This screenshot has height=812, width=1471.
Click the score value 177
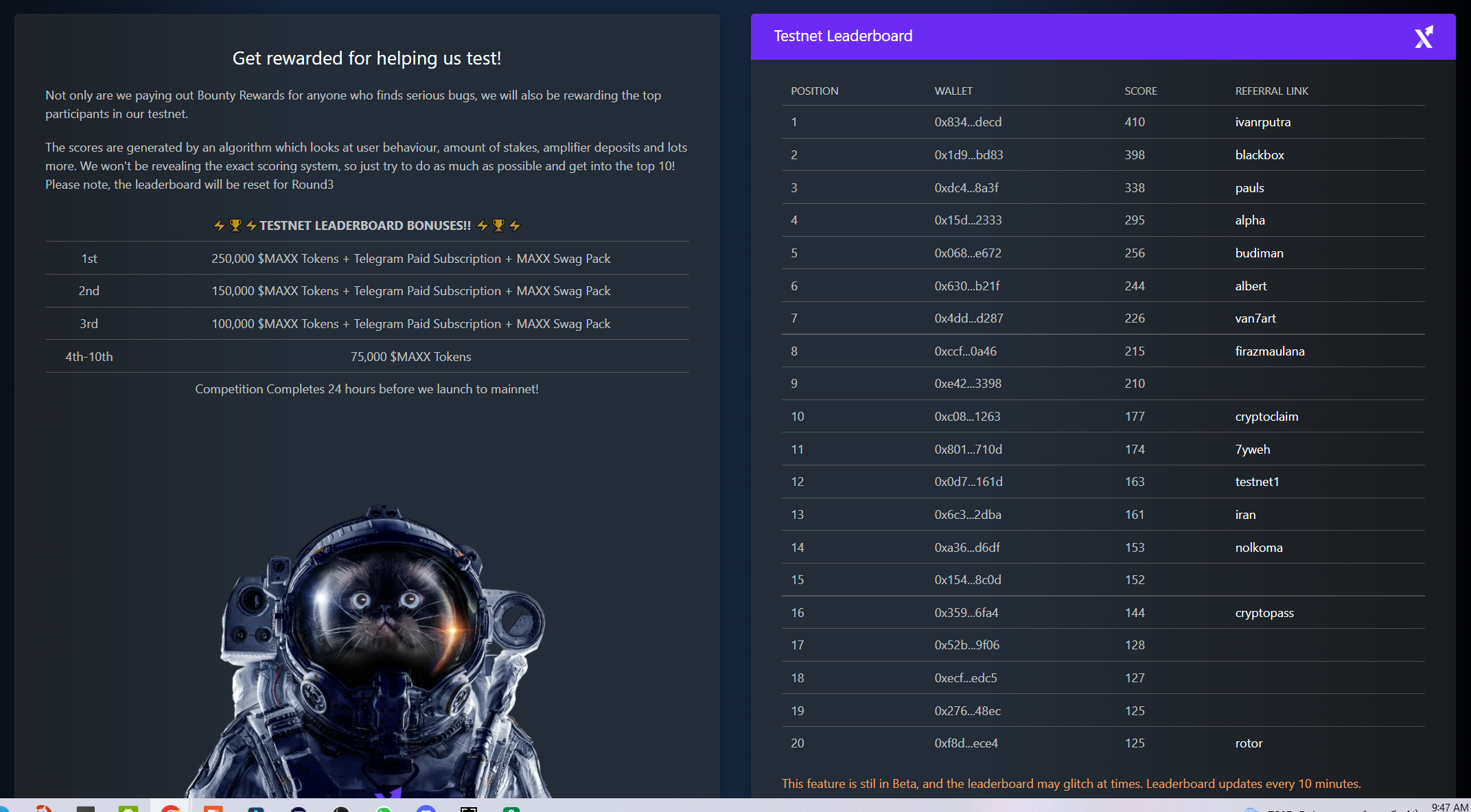coord(1135,417)
